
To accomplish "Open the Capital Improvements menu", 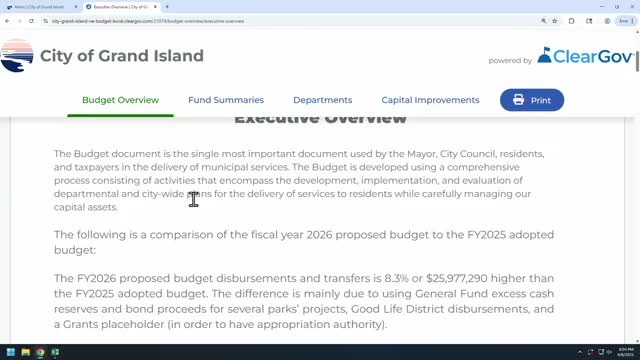I will 430,100.
